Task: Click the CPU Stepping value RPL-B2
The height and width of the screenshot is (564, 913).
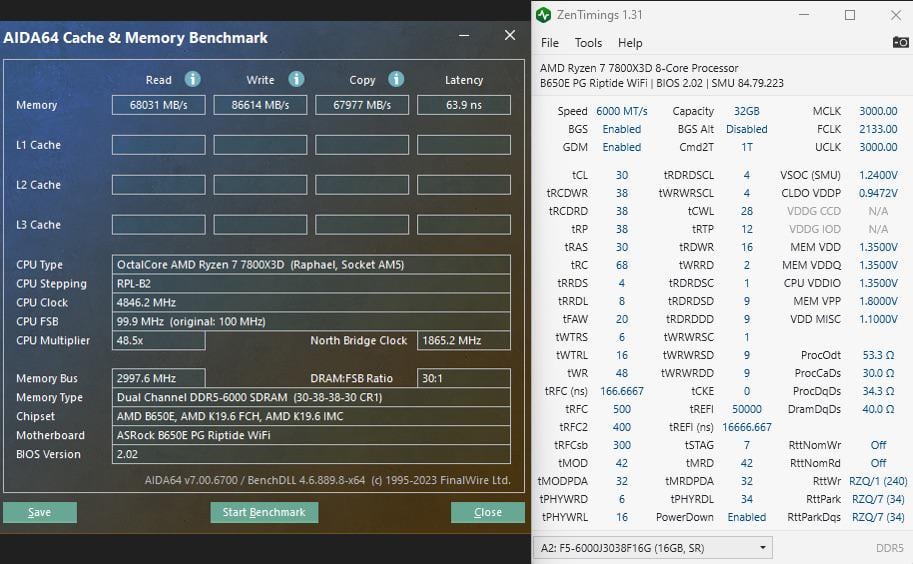Action: (312, 283)
